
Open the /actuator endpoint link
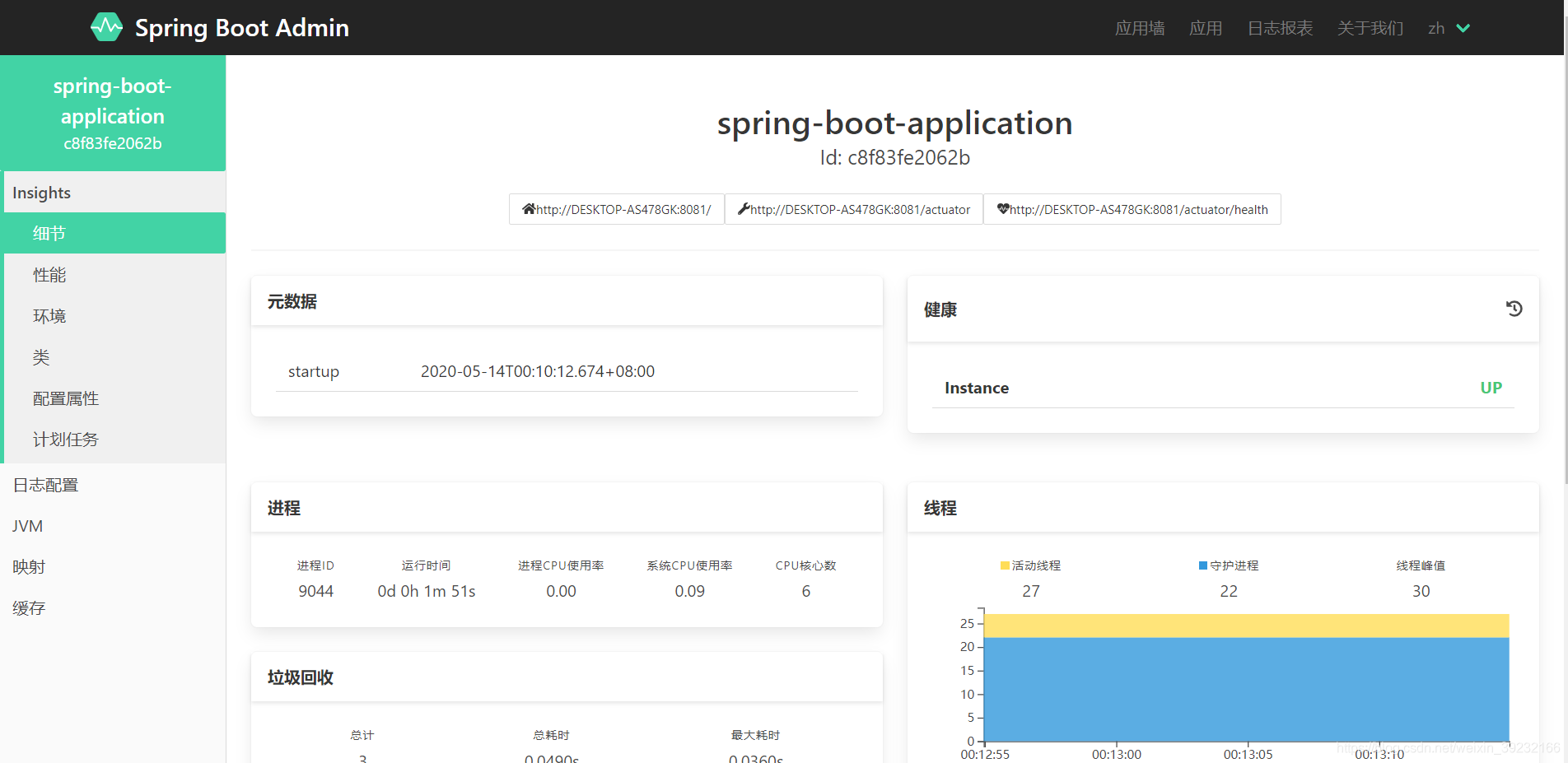(x=854, y=209)
